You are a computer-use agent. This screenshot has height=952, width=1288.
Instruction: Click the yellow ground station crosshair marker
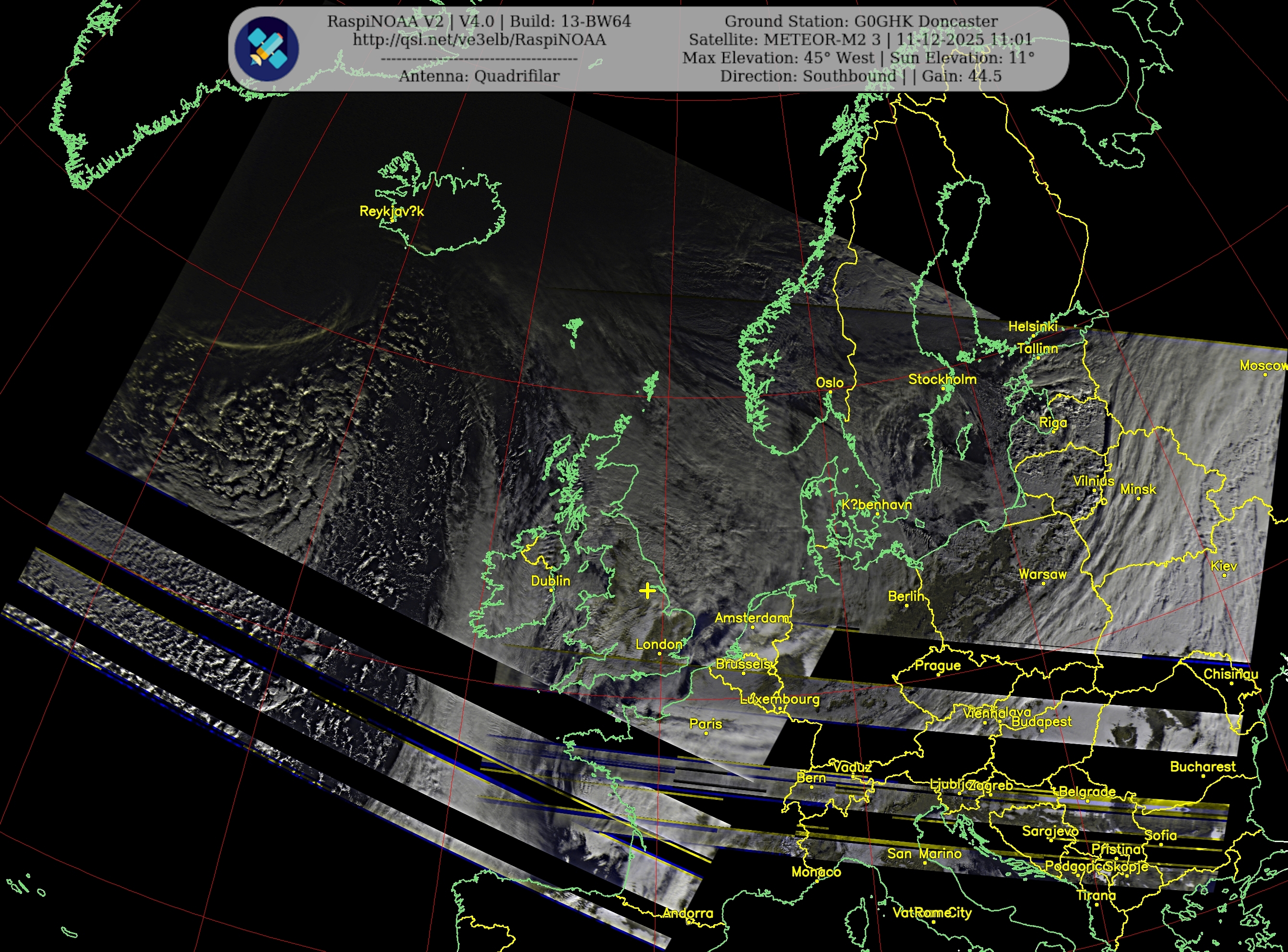(x=647, y=590)
